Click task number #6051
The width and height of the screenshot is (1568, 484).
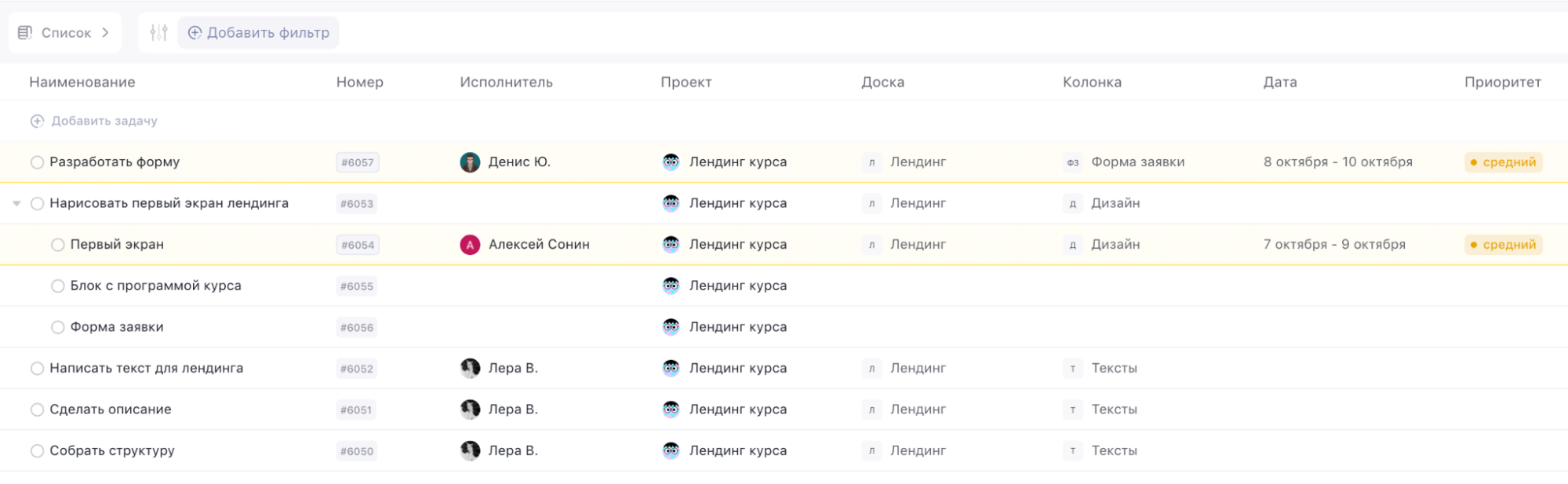[357, 409]
